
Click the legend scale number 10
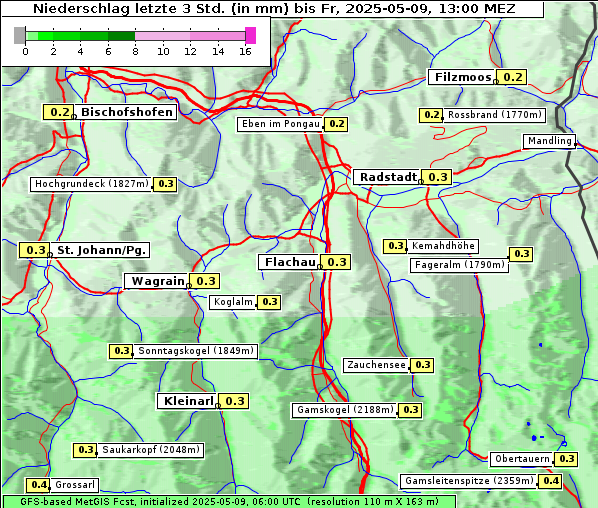tap(163, 51)
